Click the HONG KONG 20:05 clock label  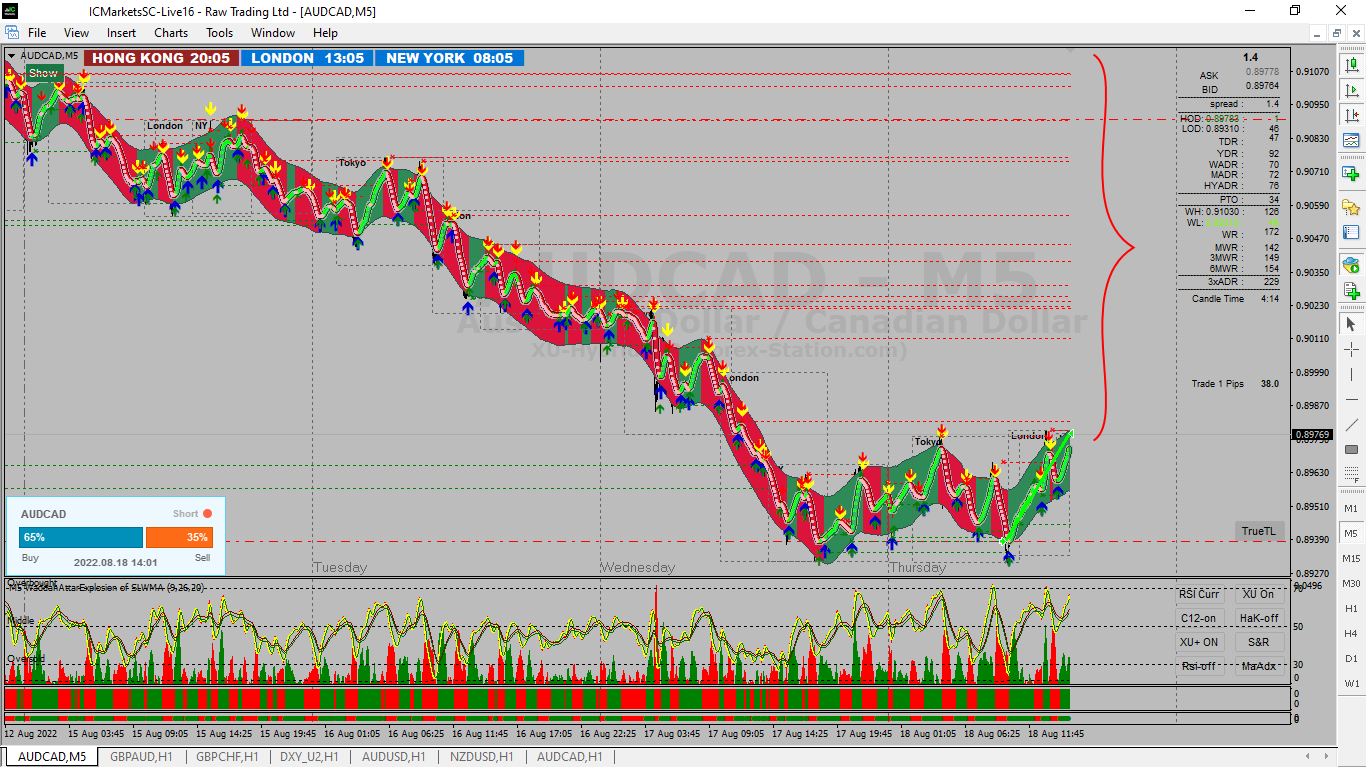pos(160,58)
